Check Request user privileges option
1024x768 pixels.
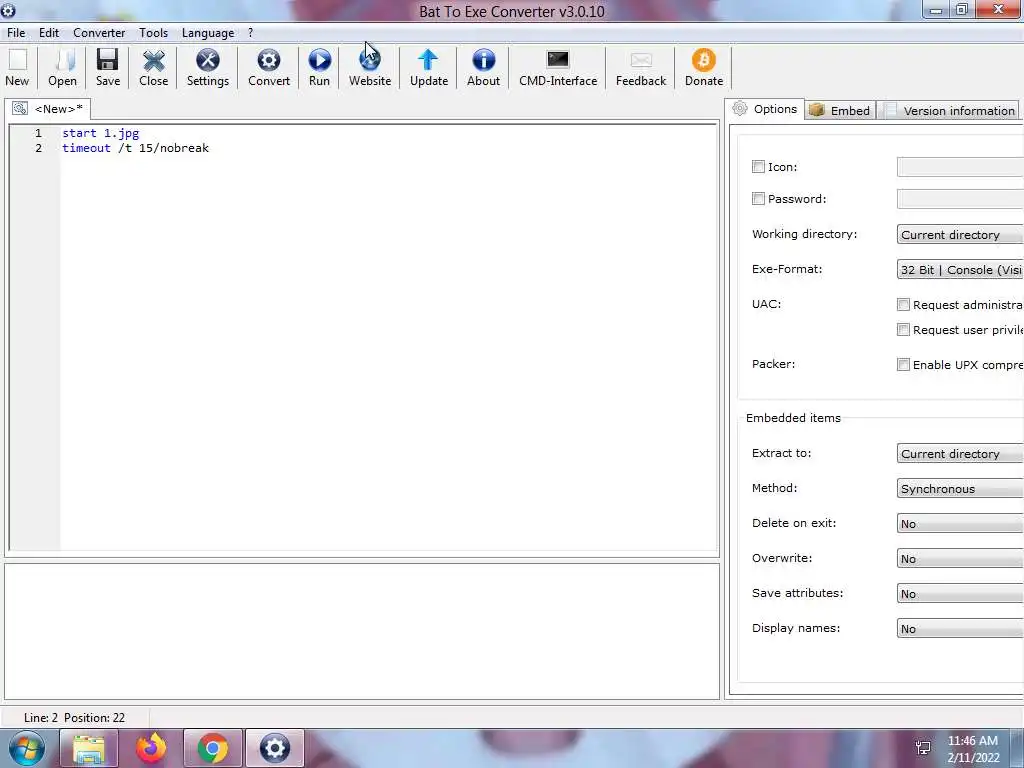point(903,330)
